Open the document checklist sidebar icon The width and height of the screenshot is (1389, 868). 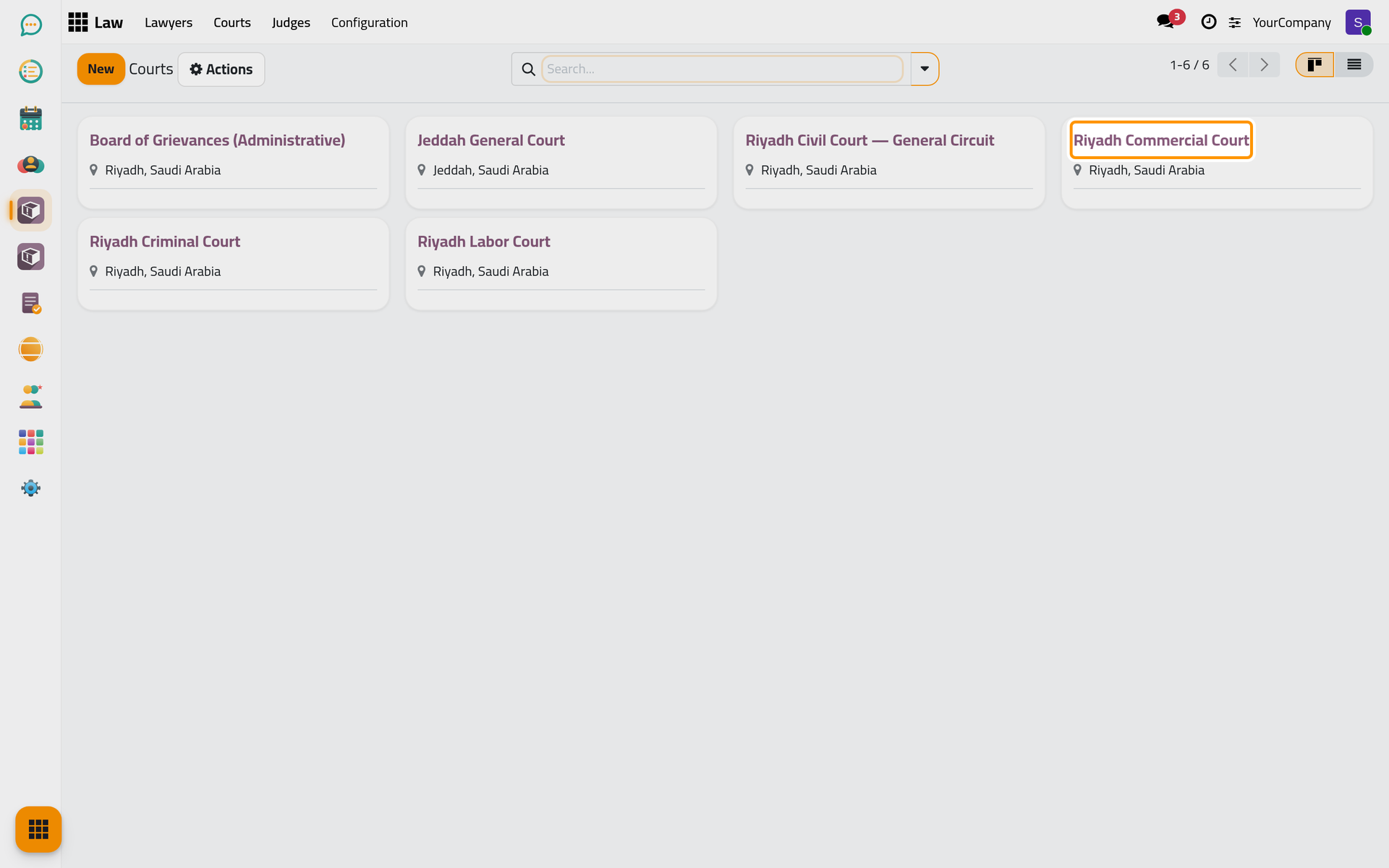[30, 303]
